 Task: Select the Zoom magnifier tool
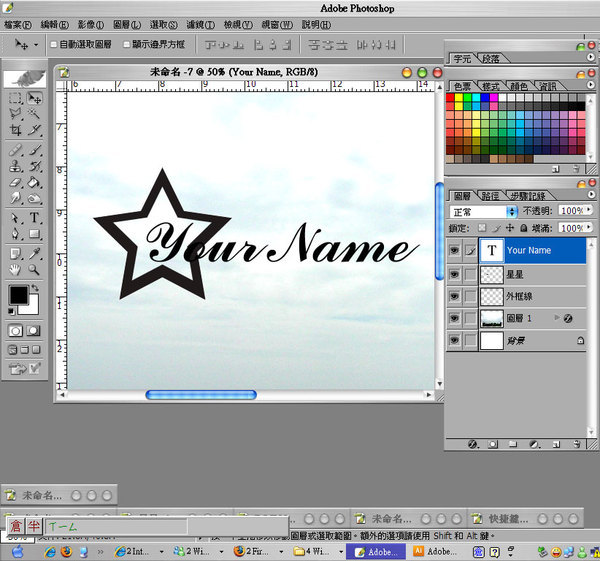(x=35, y=269)
